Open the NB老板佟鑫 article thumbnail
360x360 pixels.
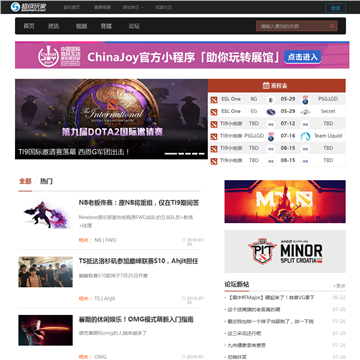tap(45, 214)
